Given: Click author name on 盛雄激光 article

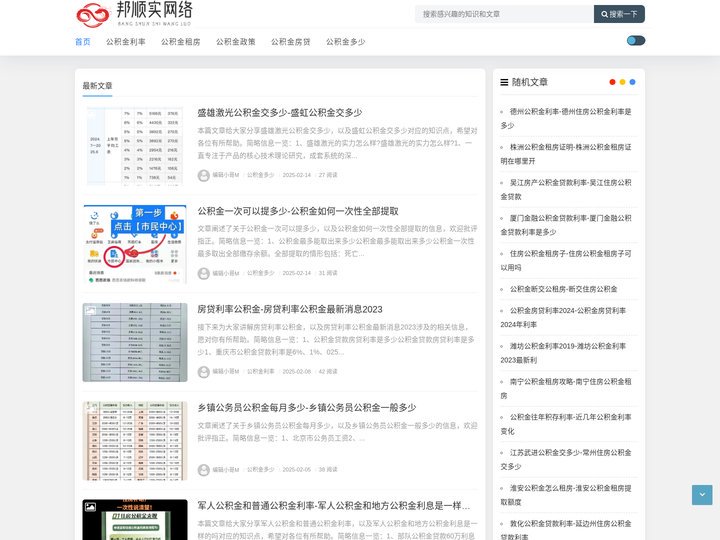Looking at the screenshot, I should click(225, 175).
